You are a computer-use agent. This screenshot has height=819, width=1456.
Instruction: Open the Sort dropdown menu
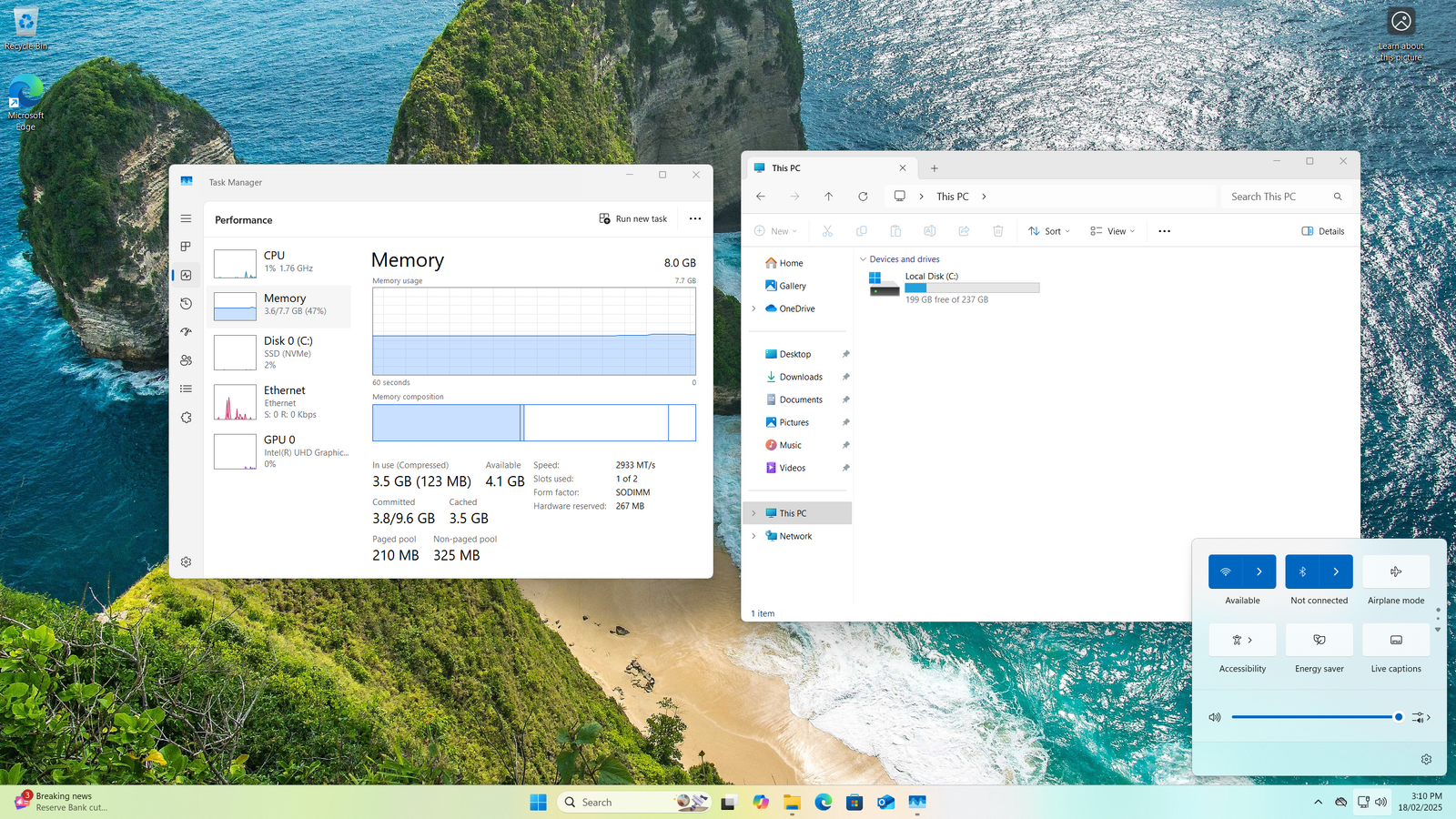[1049, 231]
